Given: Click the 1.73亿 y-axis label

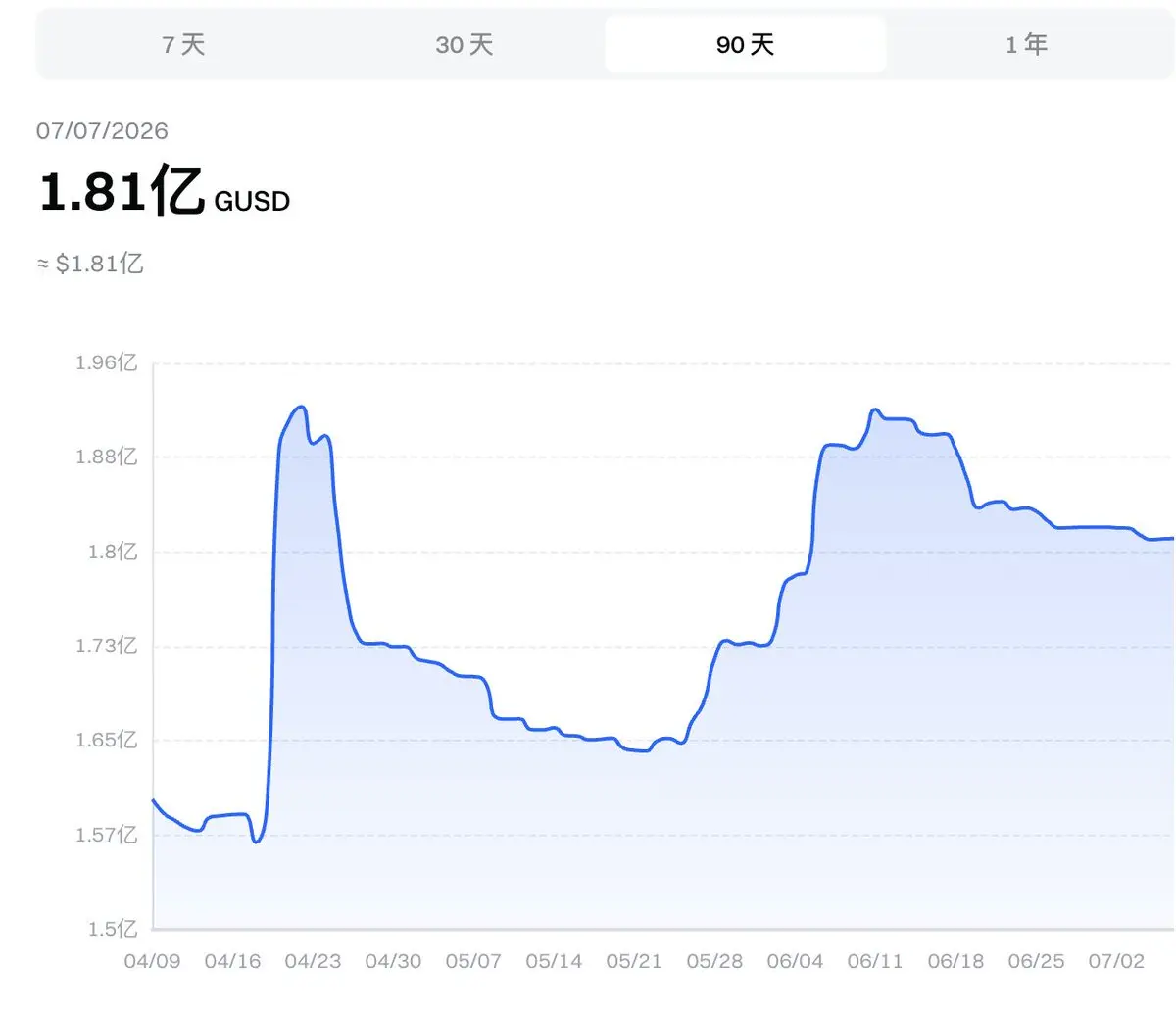Looking at the screenshot, I should [107, 646].
